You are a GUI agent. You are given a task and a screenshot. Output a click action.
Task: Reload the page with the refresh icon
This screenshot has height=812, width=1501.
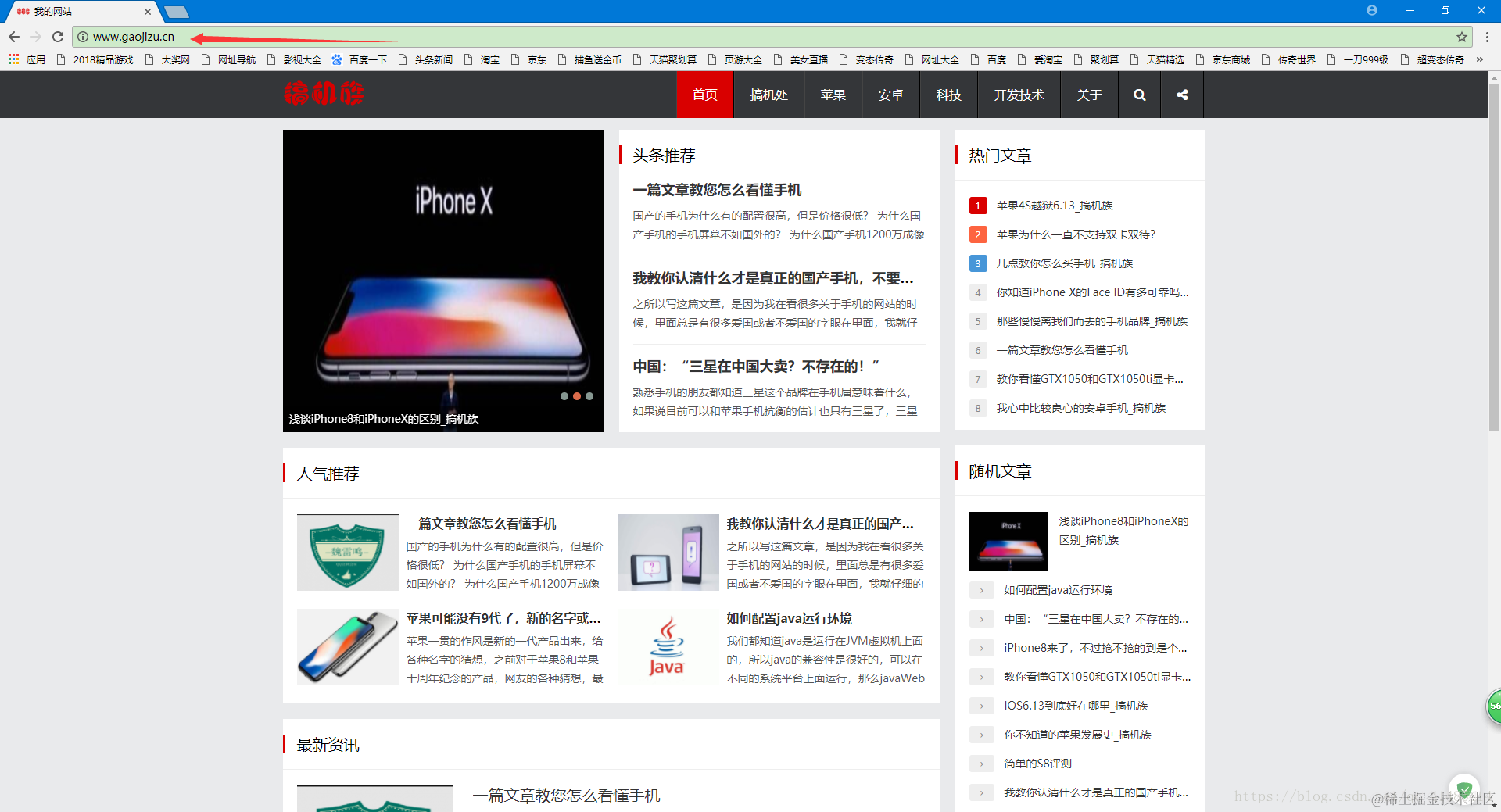coord(58,37)
